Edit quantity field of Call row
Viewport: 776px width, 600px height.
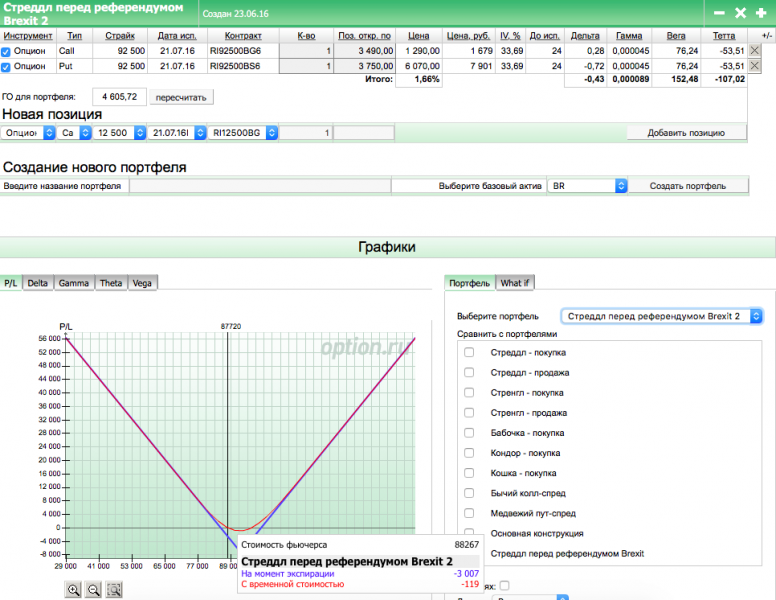tap(306, 50)
